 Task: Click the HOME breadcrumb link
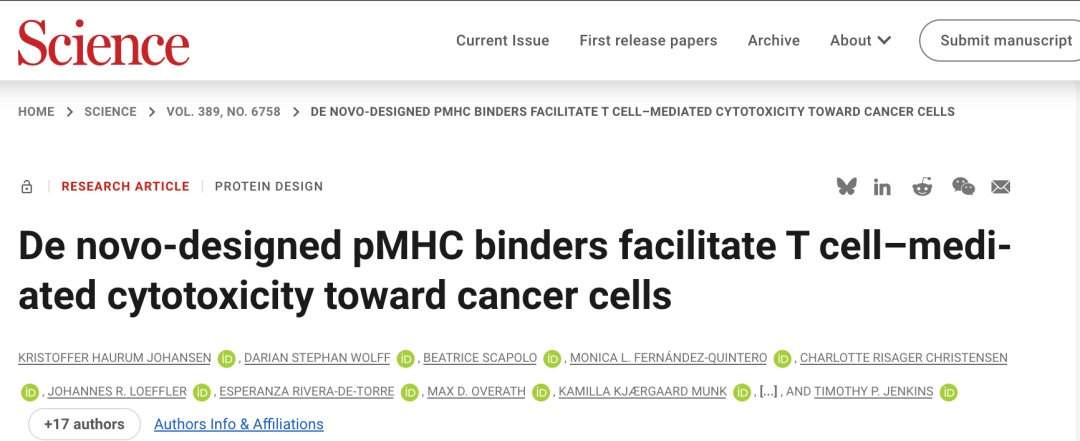[x=36, y=112]
